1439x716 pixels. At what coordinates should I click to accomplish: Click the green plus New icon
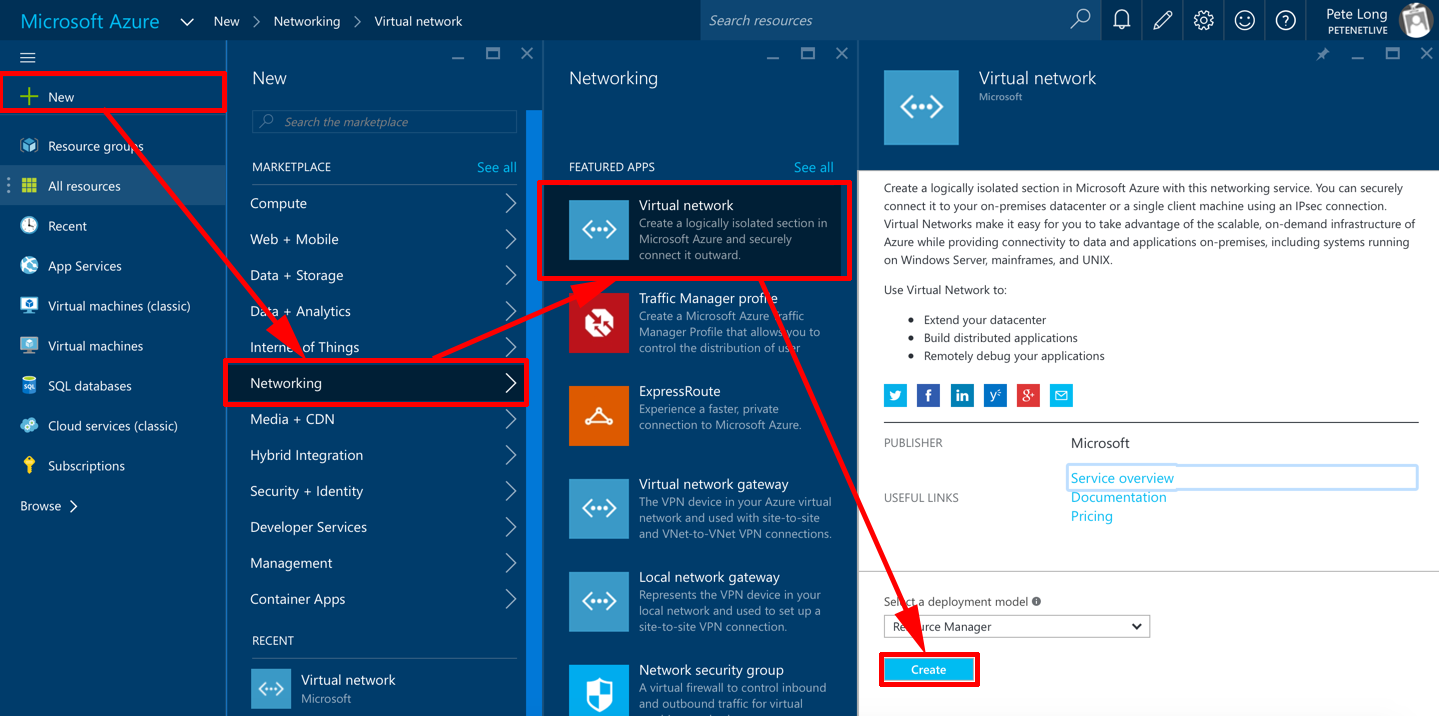[29, 97]
